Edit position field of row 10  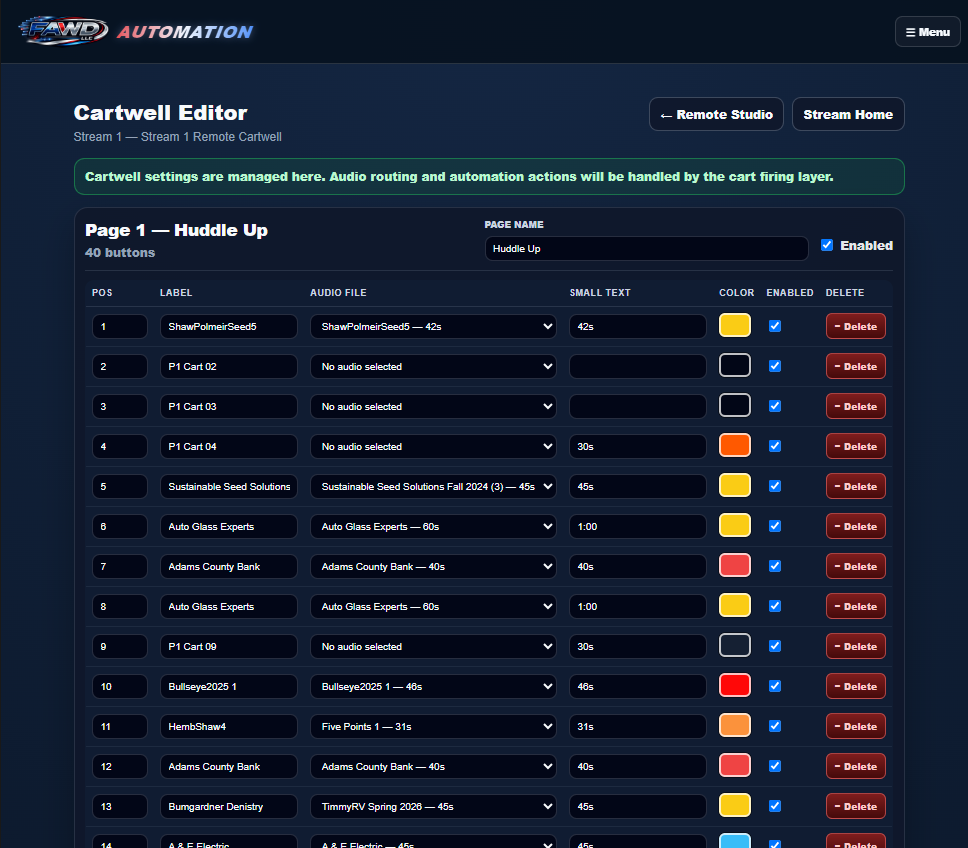pyautogui.click(x=120, y=686)
